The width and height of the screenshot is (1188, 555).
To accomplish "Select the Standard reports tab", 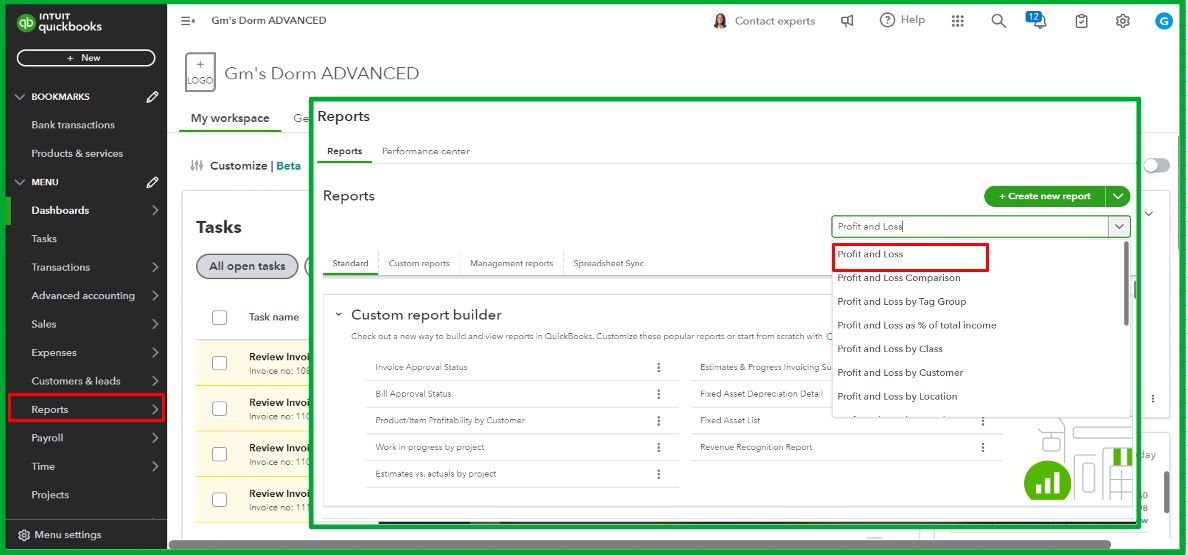I will 350,263.
